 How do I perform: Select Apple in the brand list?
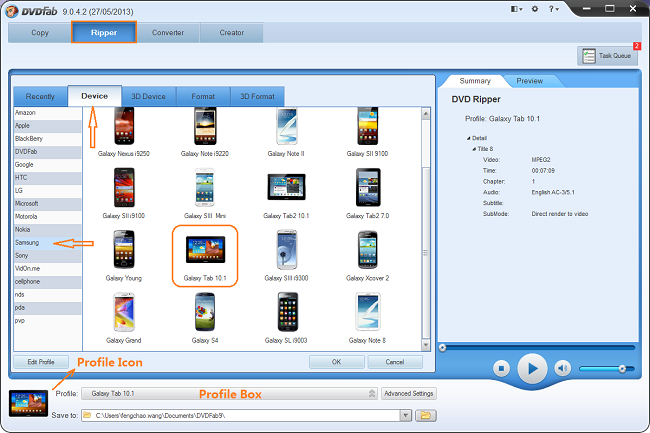point(48,126)
